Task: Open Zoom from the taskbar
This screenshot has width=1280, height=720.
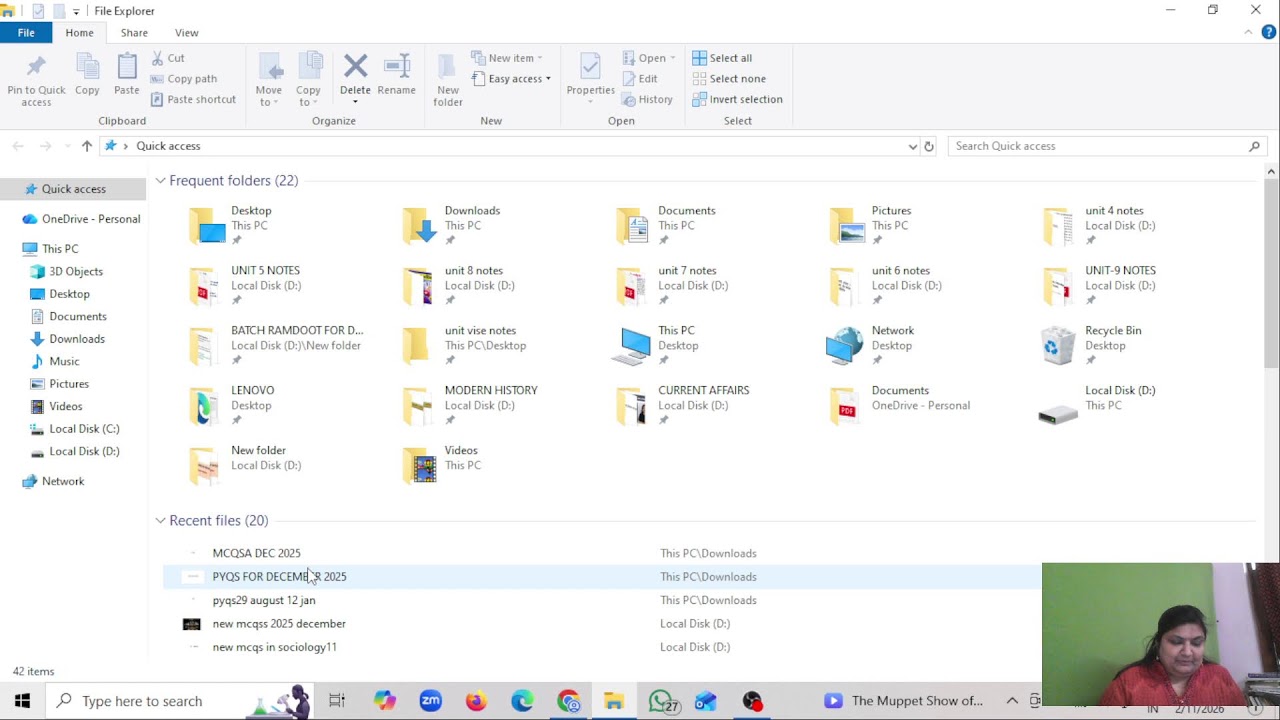Action: [x=430, y=701]
